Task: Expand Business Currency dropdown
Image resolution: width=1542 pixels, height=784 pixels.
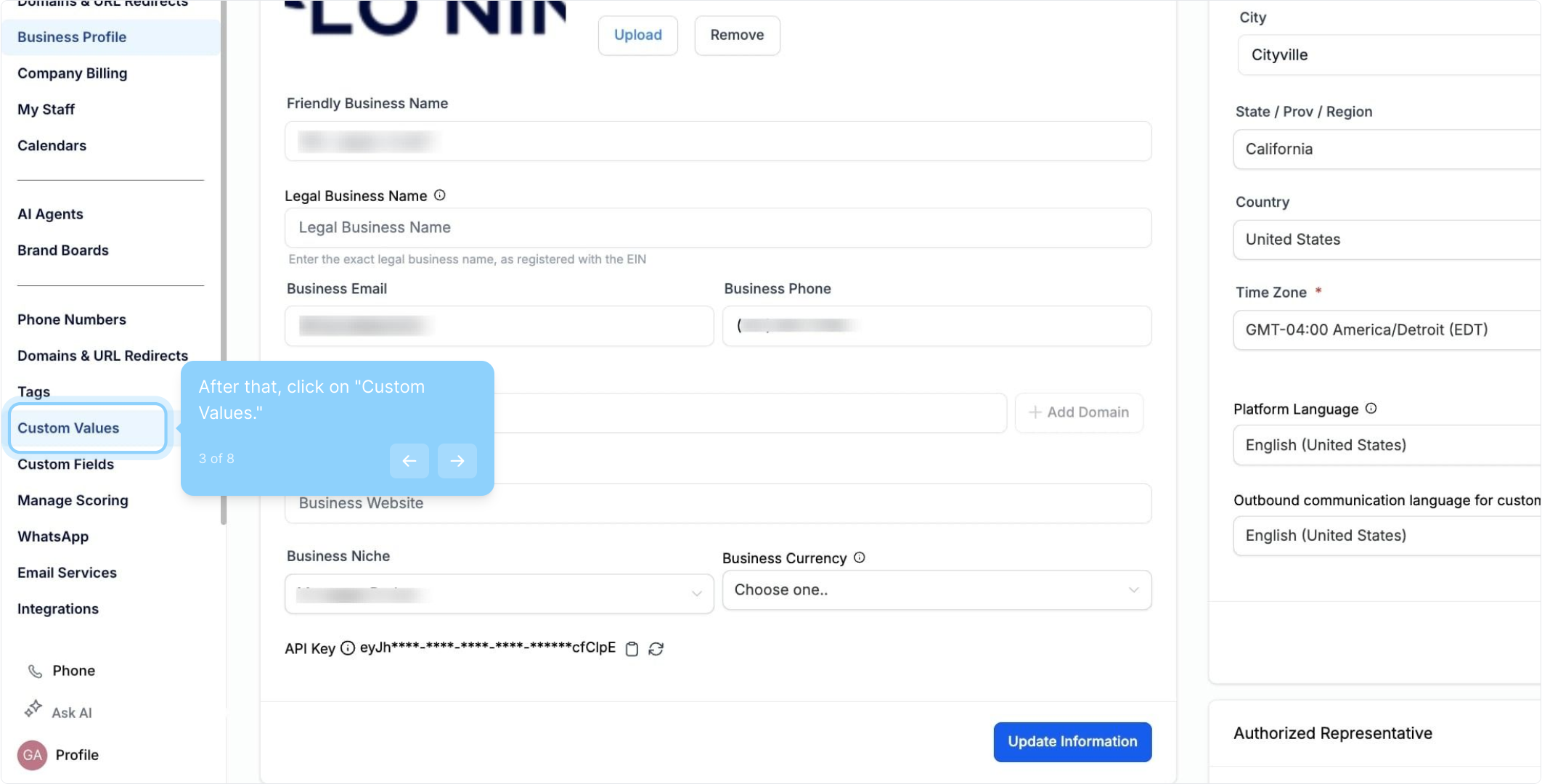Action: (x=937, y=590)
